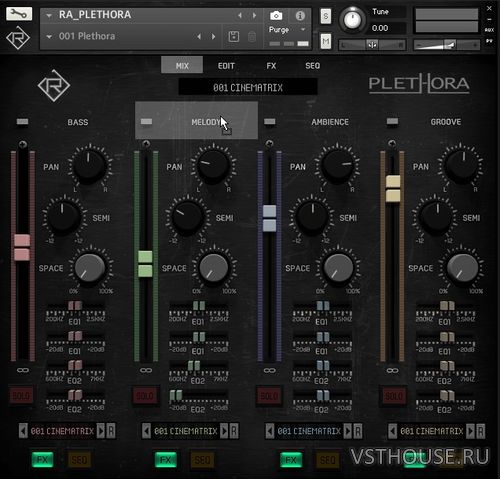Toggle the M mute button in header
The image size is (500, 479).
click(326, 41)
